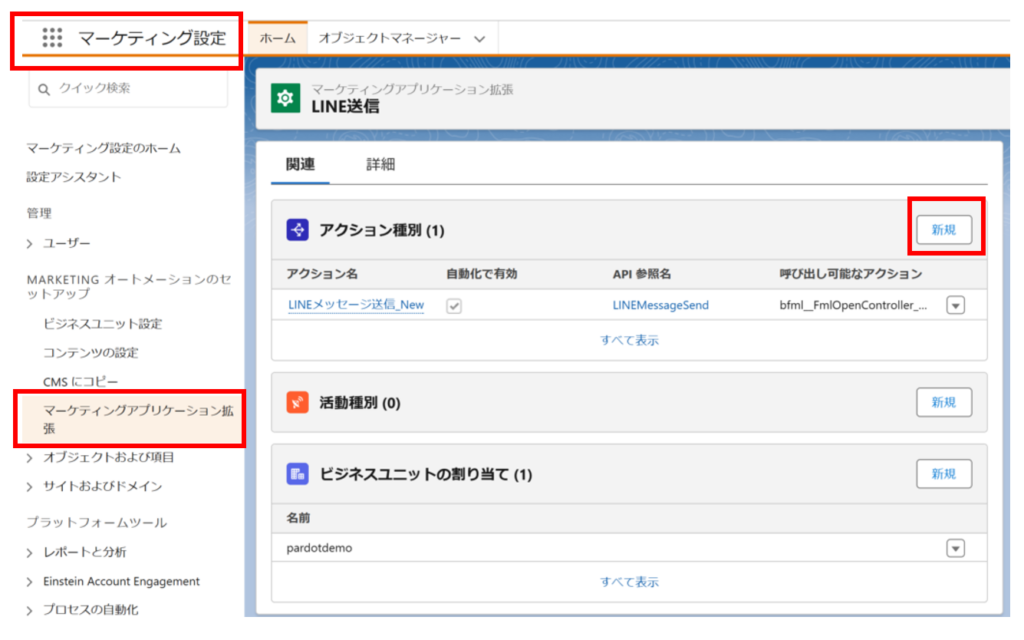This screenshot has height=640, width=1024.
Task: Expand the レポートと分析 sidebar section
Action: 30,552
